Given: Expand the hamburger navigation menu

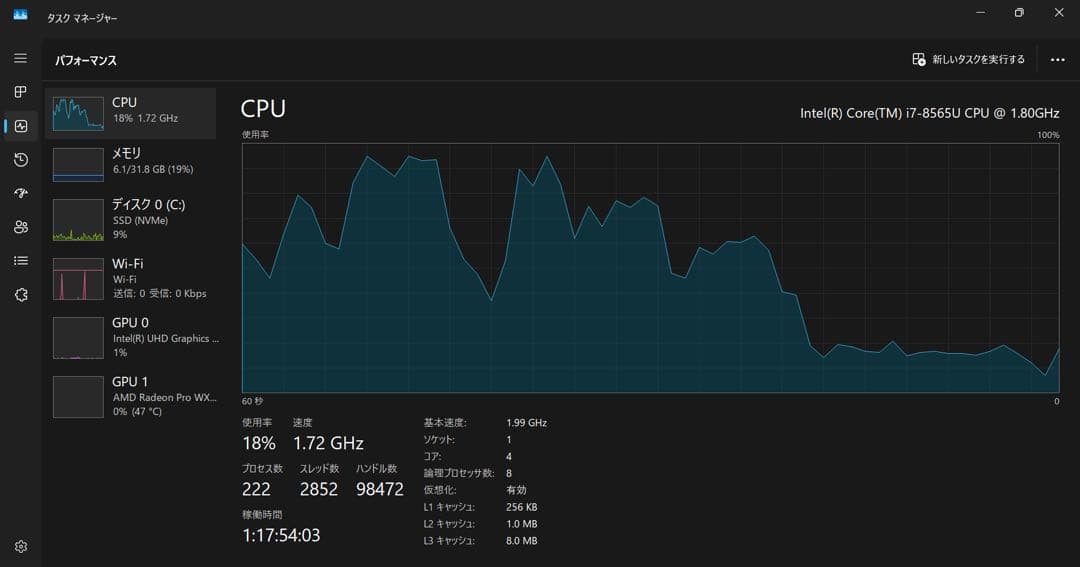Looking at the screenshot, I should [21, 58].
